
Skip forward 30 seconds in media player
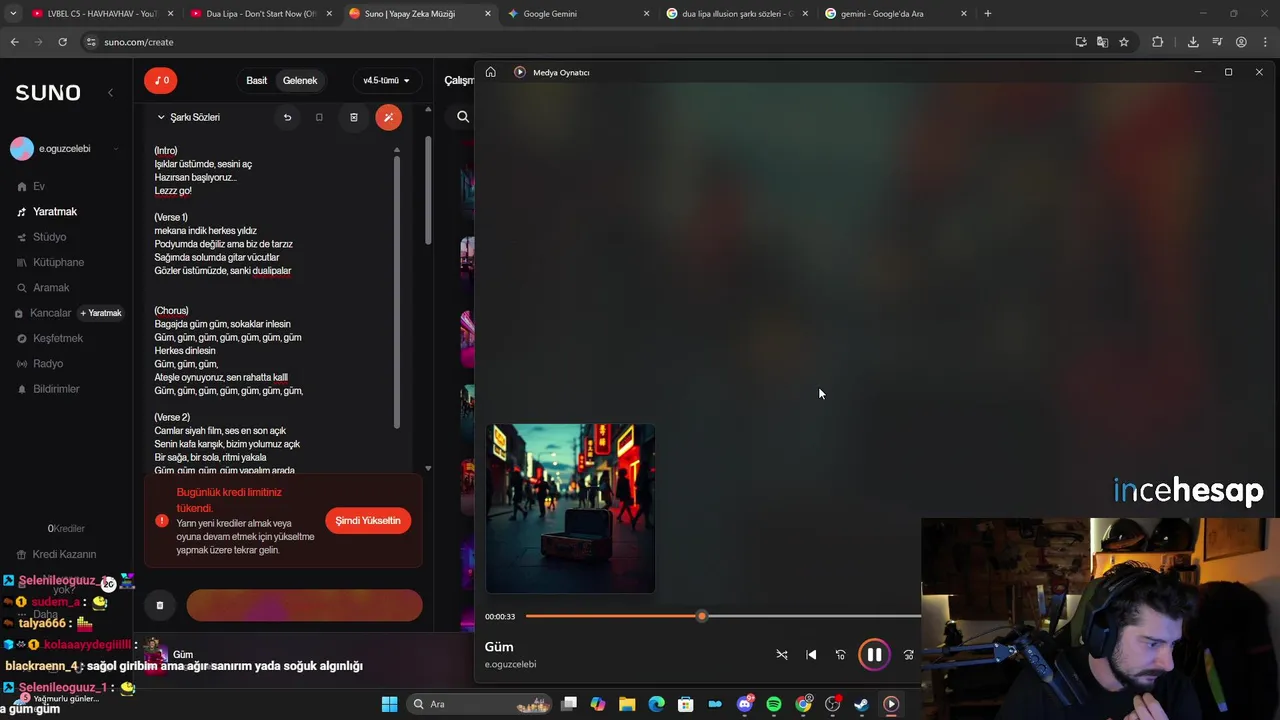coord(908,655)
